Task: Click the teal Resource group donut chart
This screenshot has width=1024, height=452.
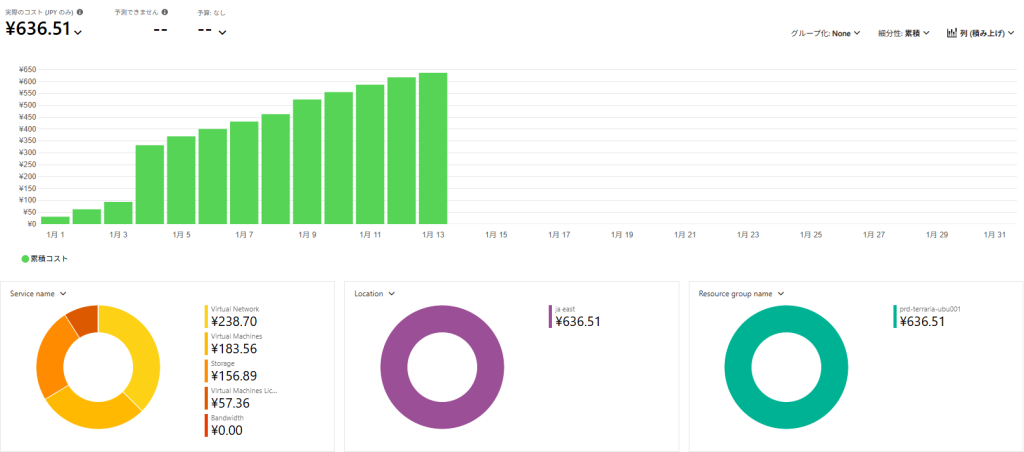Action: (786, 367)
